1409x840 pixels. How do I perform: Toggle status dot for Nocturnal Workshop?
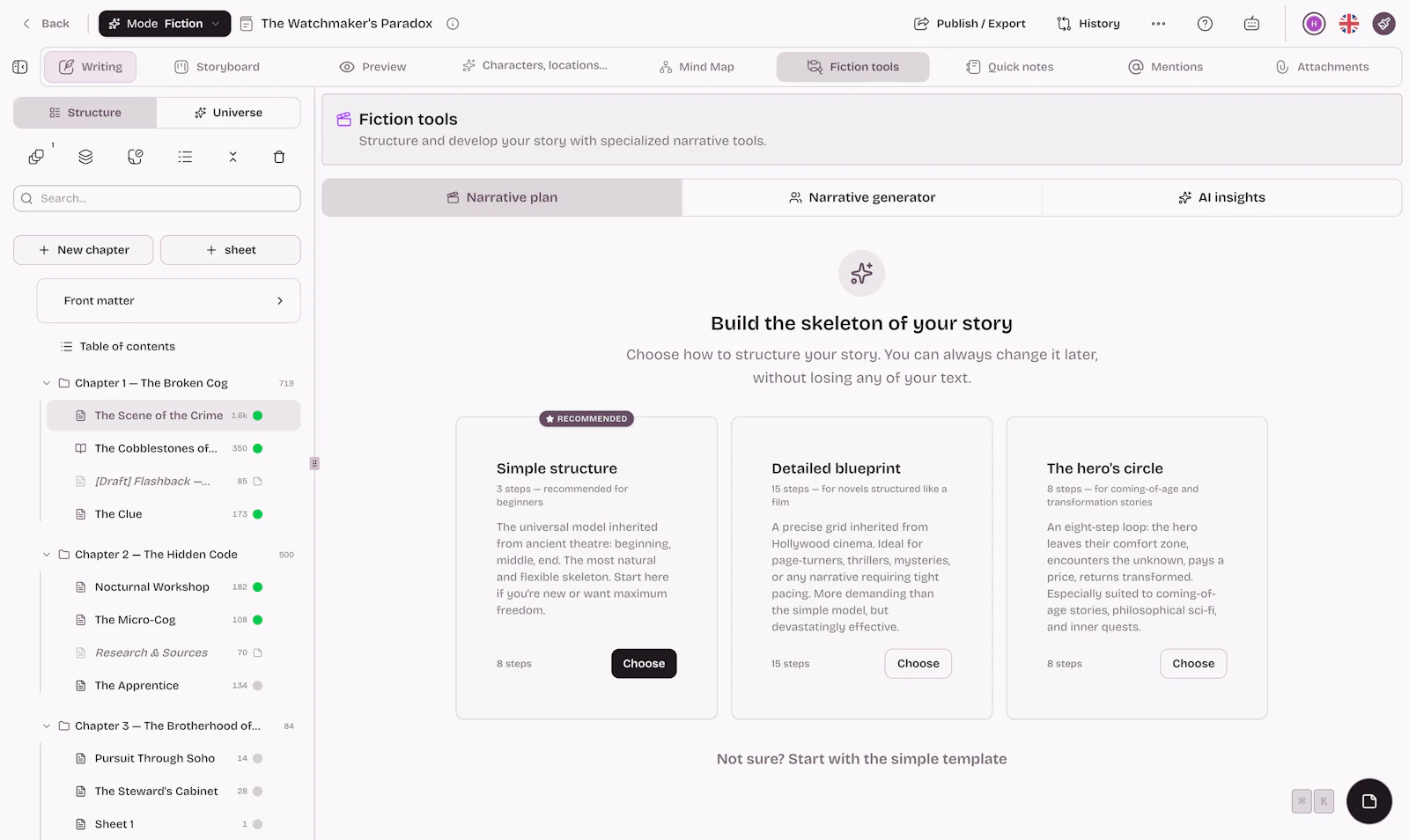258,587
